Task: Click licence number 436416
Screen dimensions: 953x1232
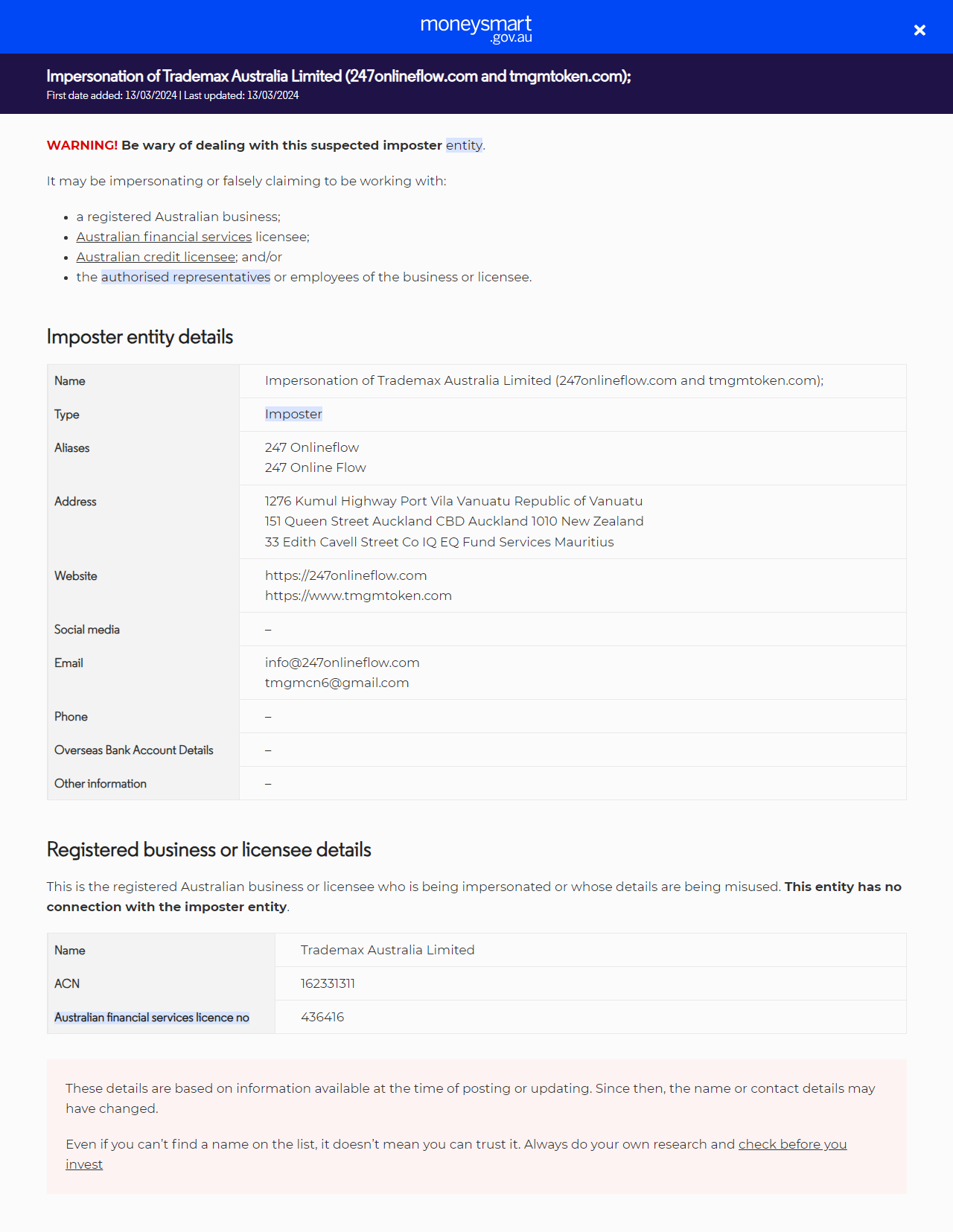Action: point(322,1017)
